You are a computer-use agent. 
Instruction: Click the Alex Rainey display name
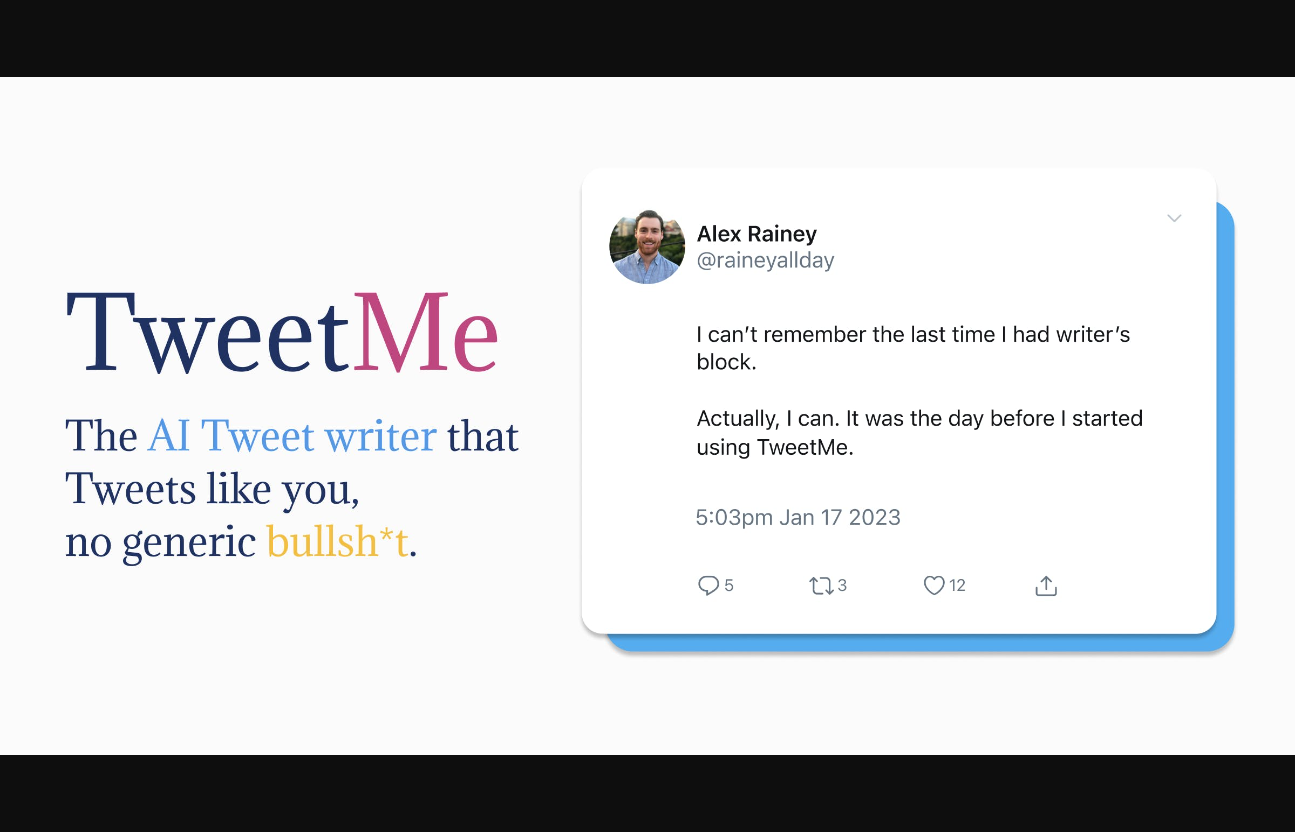(x=757, y=234)
